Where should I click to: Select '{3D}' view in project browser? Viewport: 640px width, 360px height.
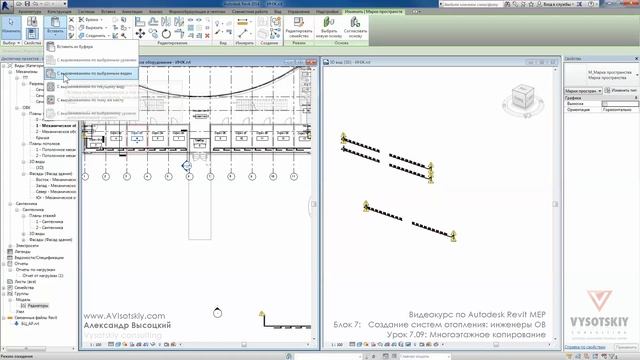coord(40,168)
